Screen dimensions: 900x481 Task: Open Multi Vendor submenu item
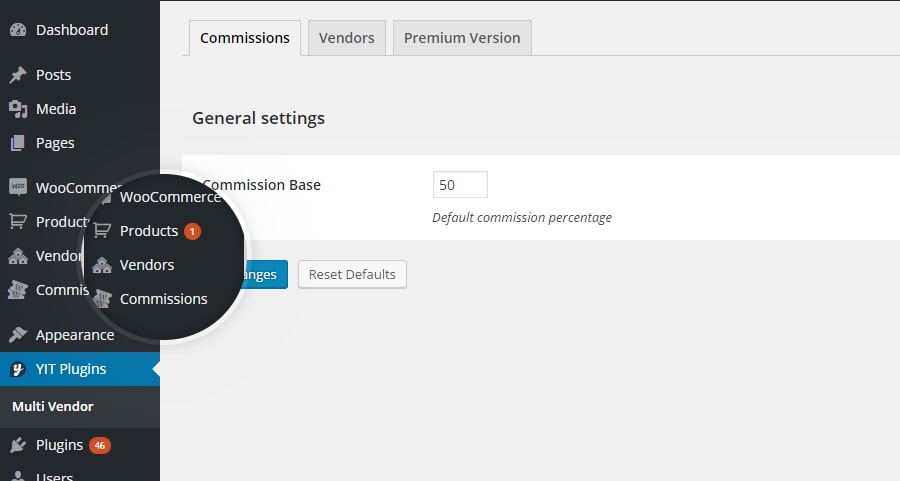click(53, 406)
